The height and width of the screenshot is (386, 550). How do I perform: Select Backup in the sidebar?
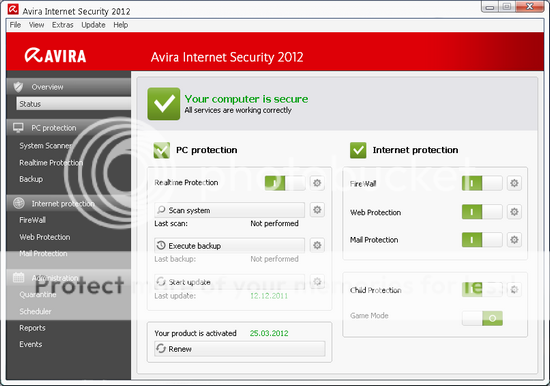31,179
